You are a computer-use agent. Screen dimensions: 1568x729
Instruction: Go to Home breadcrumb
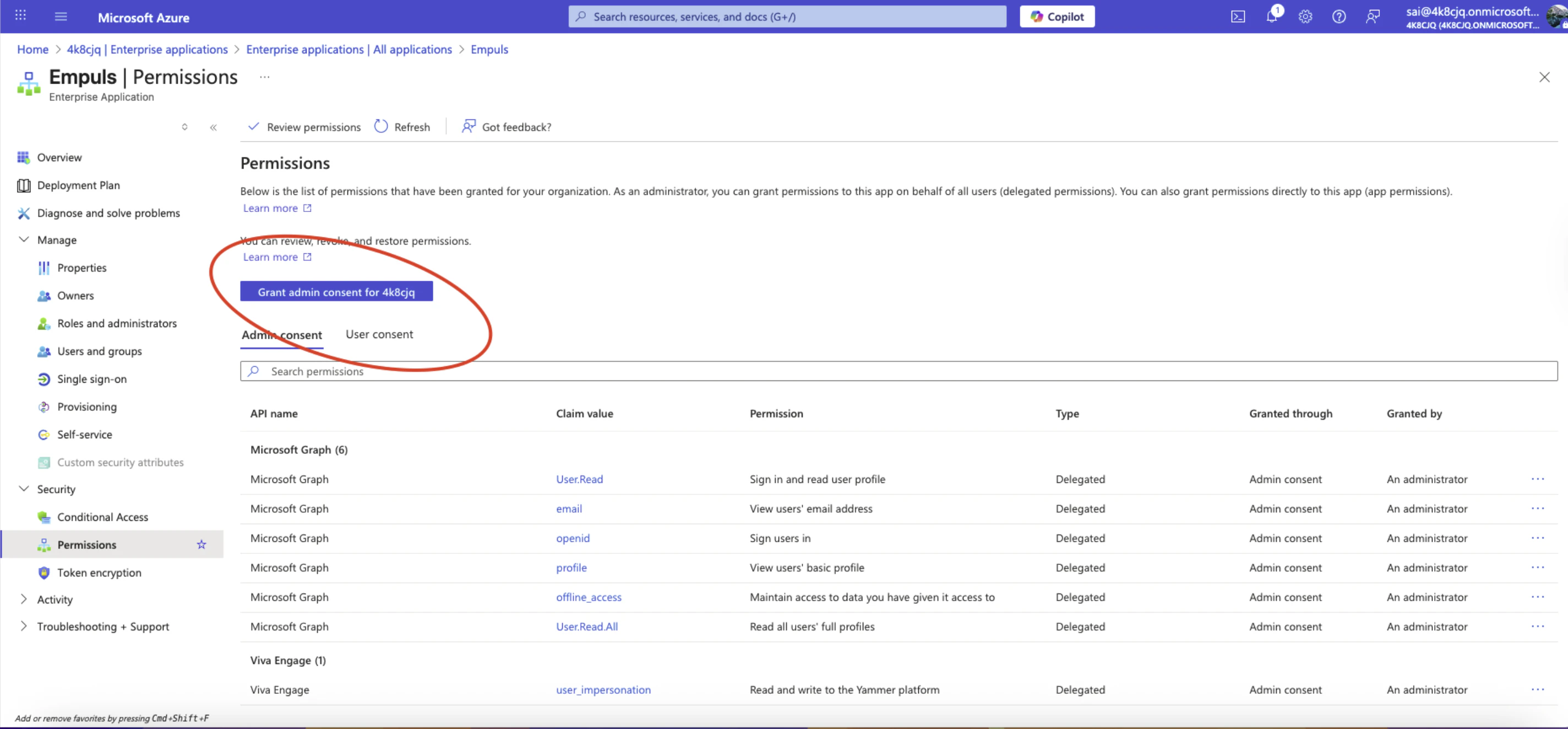(x=33, y=50)
